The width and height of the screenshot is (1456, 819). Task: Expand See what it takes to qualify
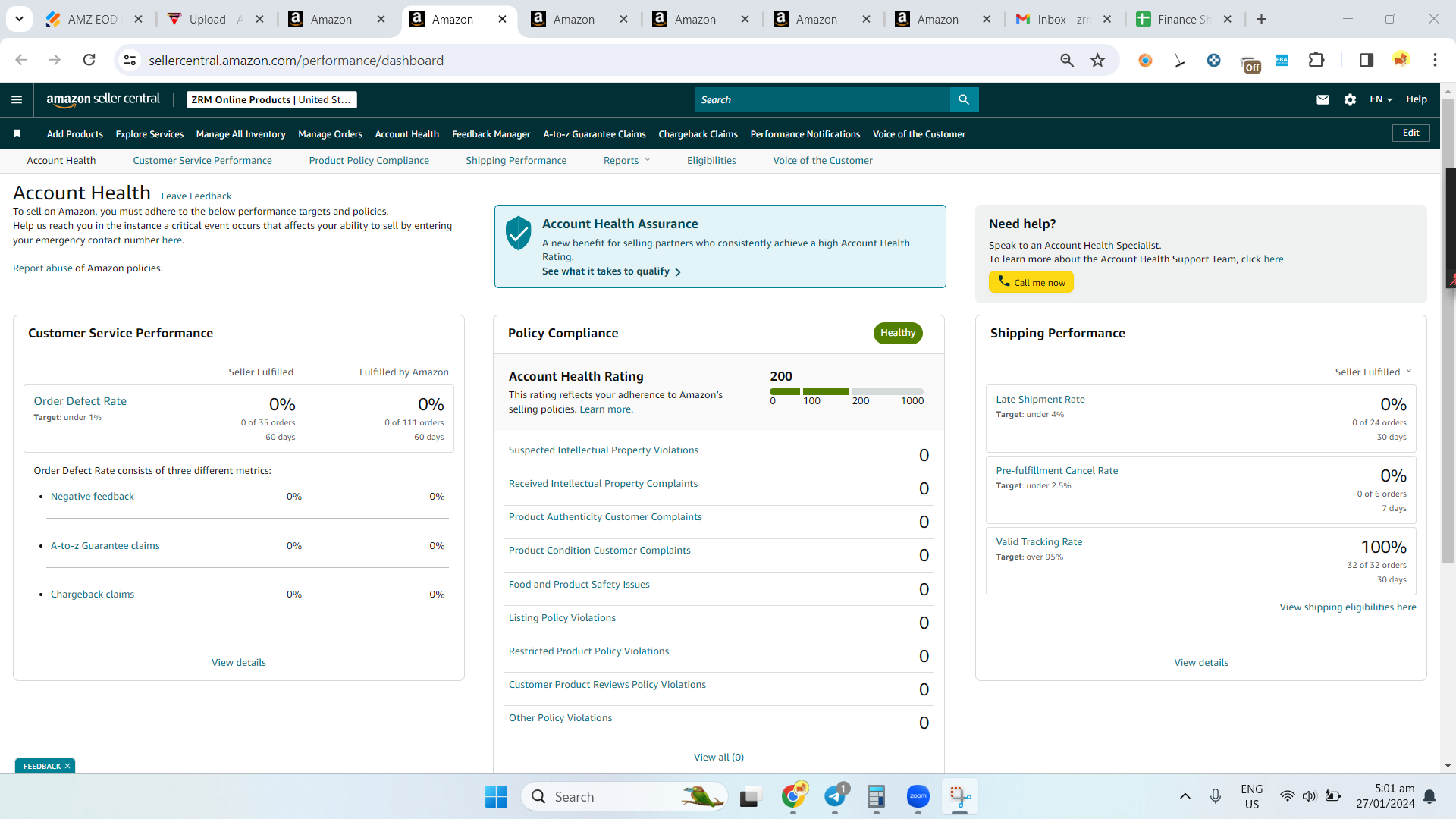[x=611, y=271]
